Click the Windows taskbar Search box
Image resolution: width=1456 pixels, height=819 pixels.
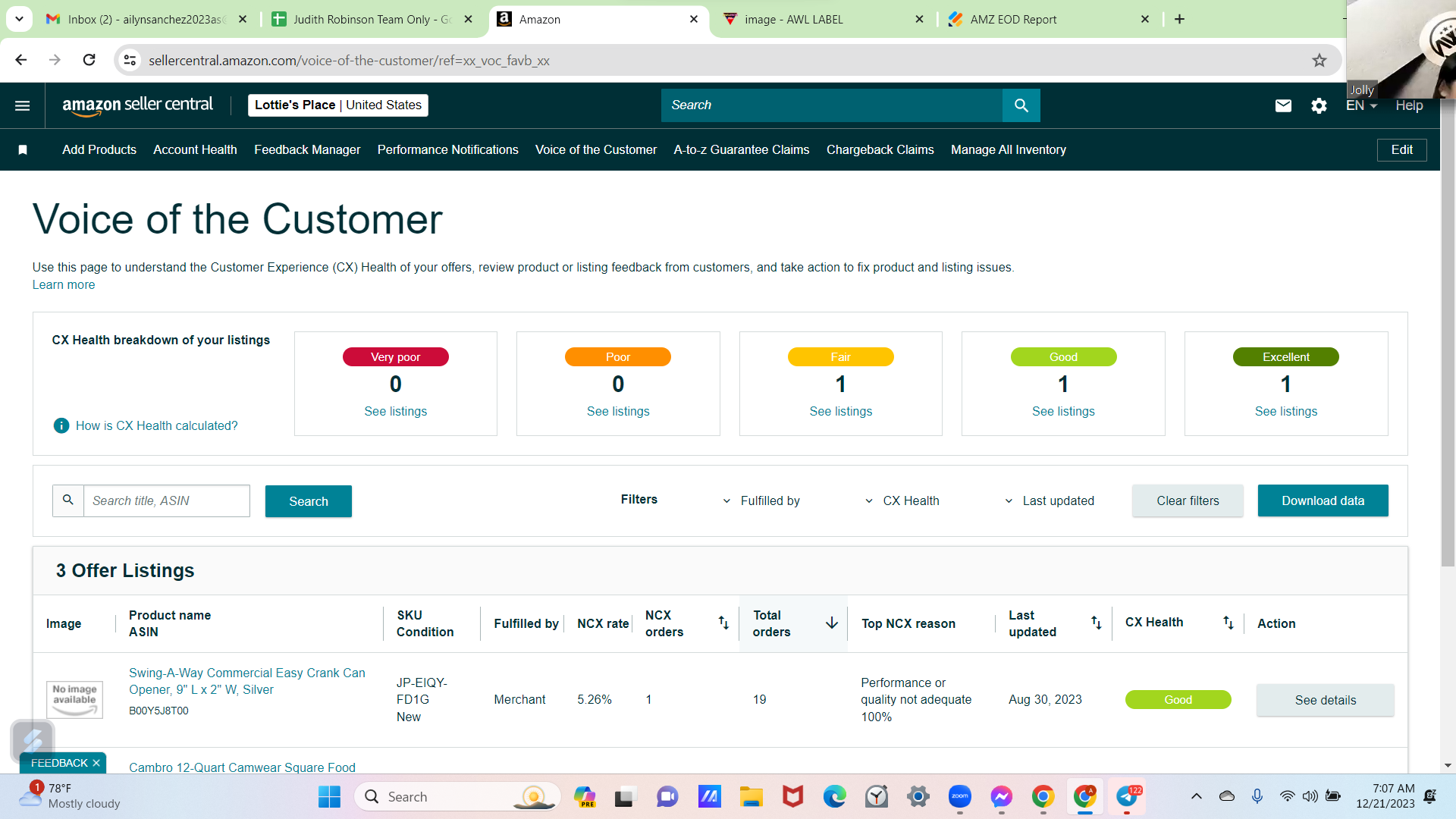pos(457,797)
